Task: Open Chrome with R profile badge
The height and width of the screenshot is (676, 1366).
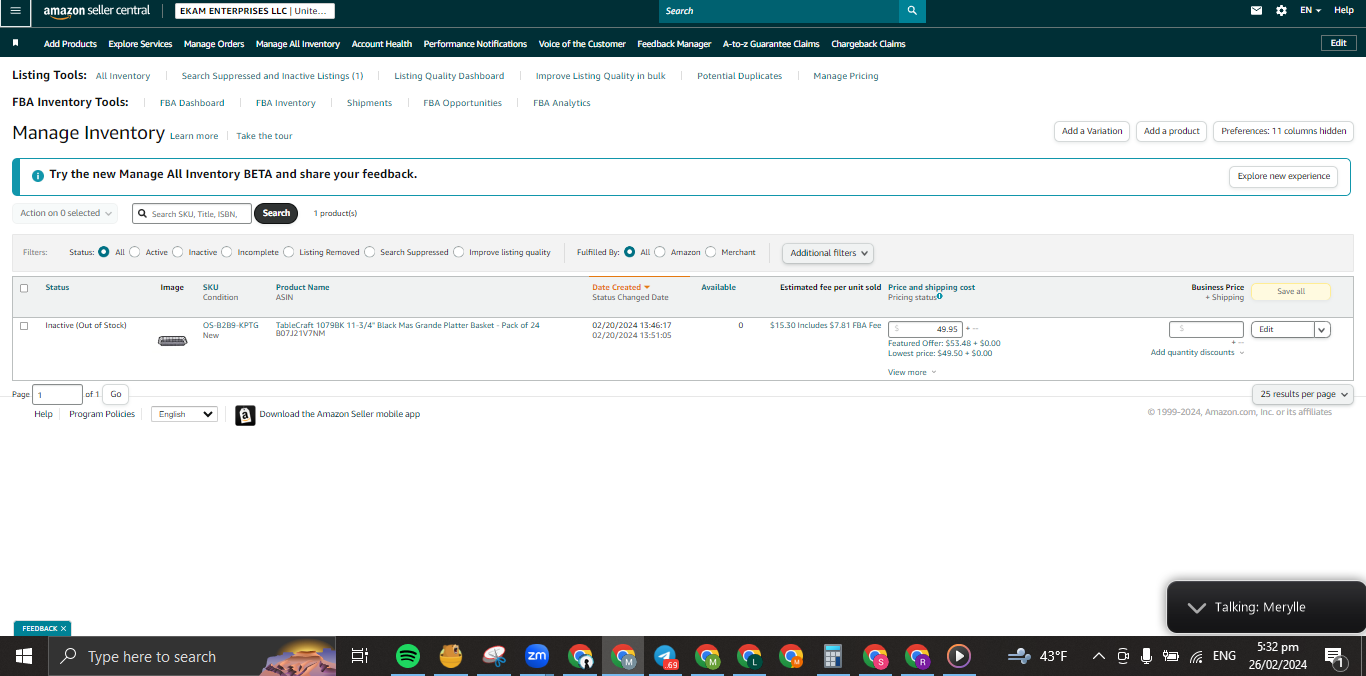Action: [918, 656]
